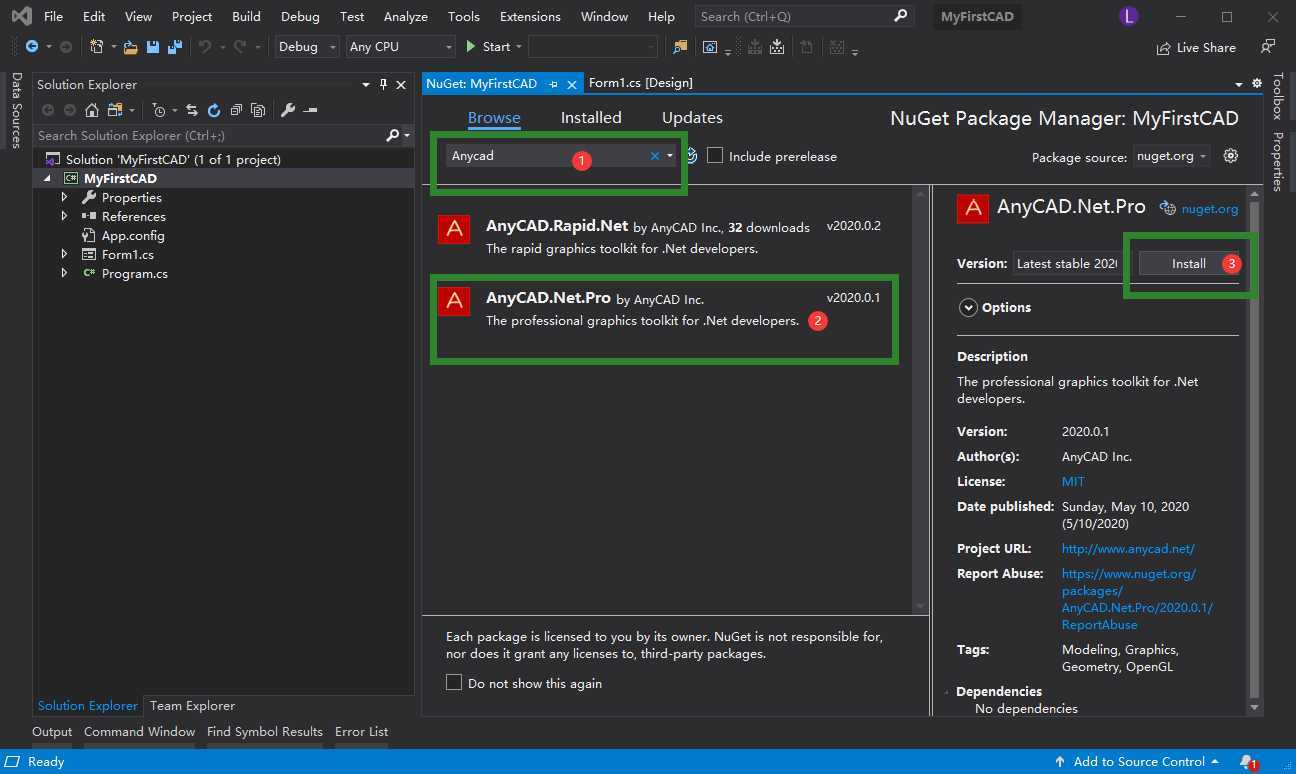
Task: Open Properties via wrench icon in Solution Explorer toolbar
Action: point(288,110)
